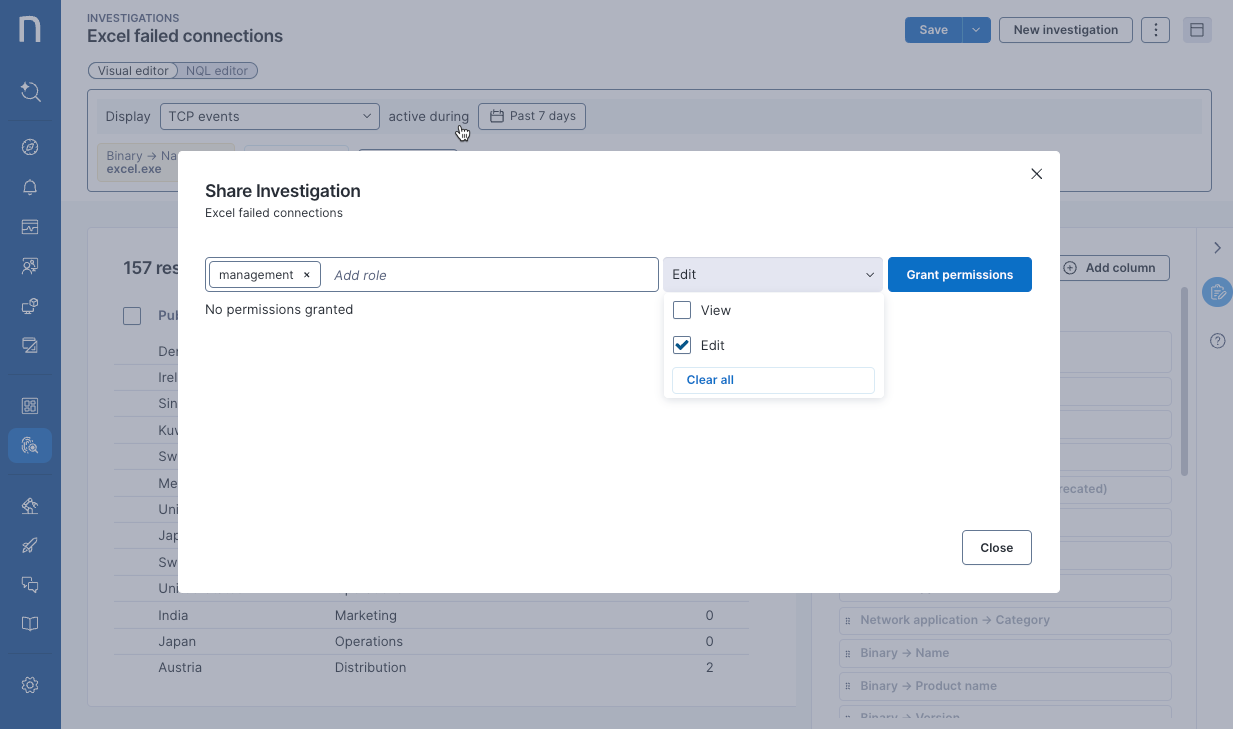Expand the Save button dropdown arrow

coord(976,30)
